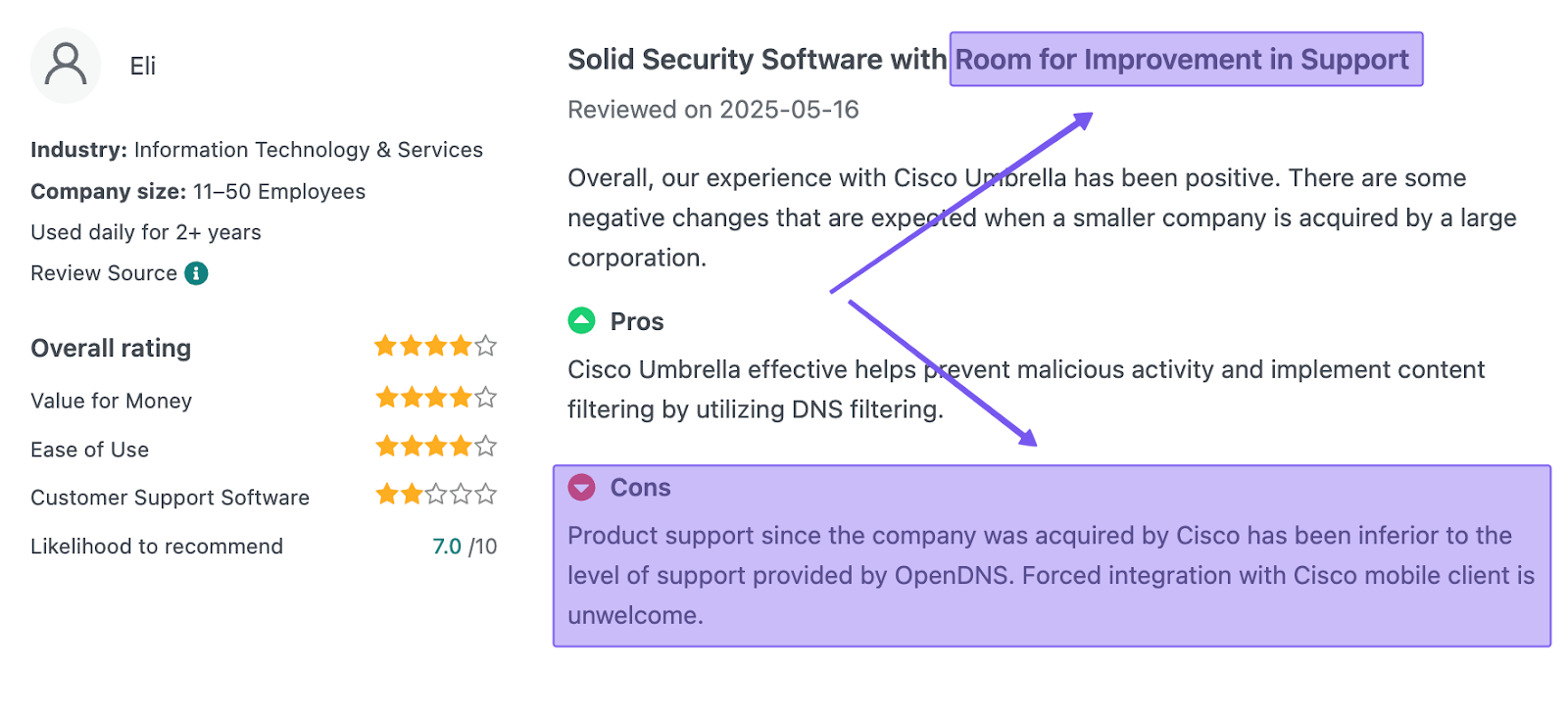
Task: Click the Customer Support Software stars
Action: click(436, 495)
